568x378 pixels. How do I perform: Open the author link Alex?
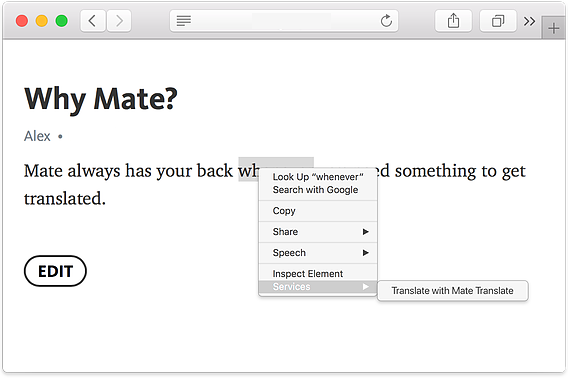pyautogui.click(x=37, y=136)
